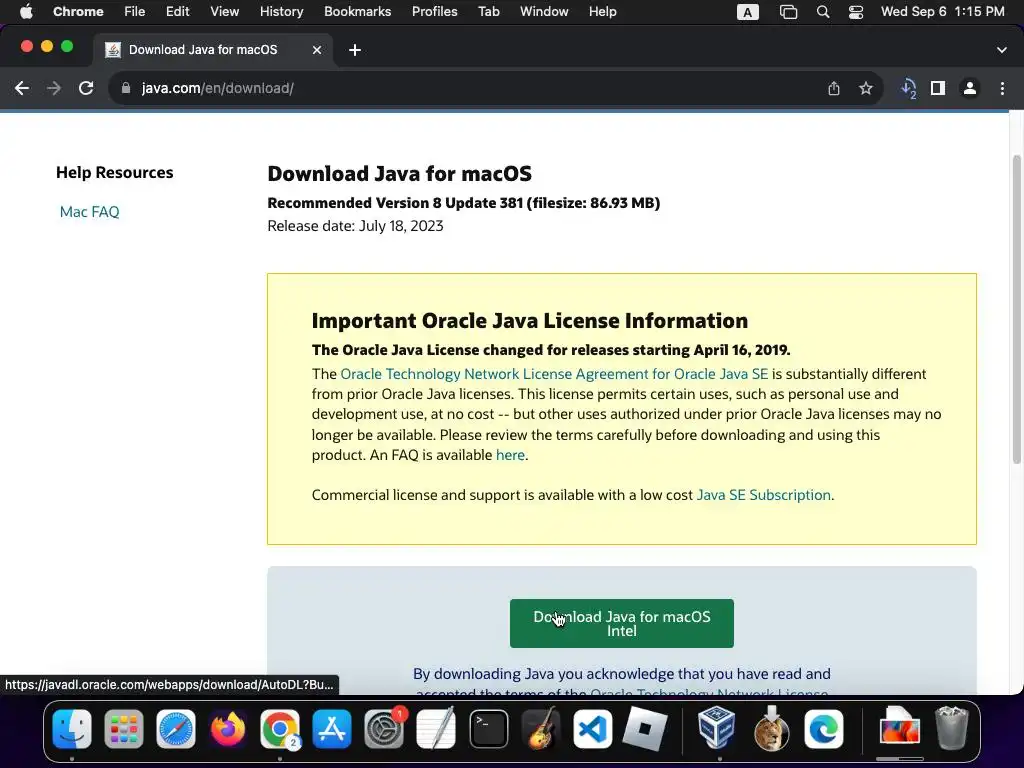1024x768 pixels.
Task: Open Chrome downloads indicator
Action: point(908,88)
